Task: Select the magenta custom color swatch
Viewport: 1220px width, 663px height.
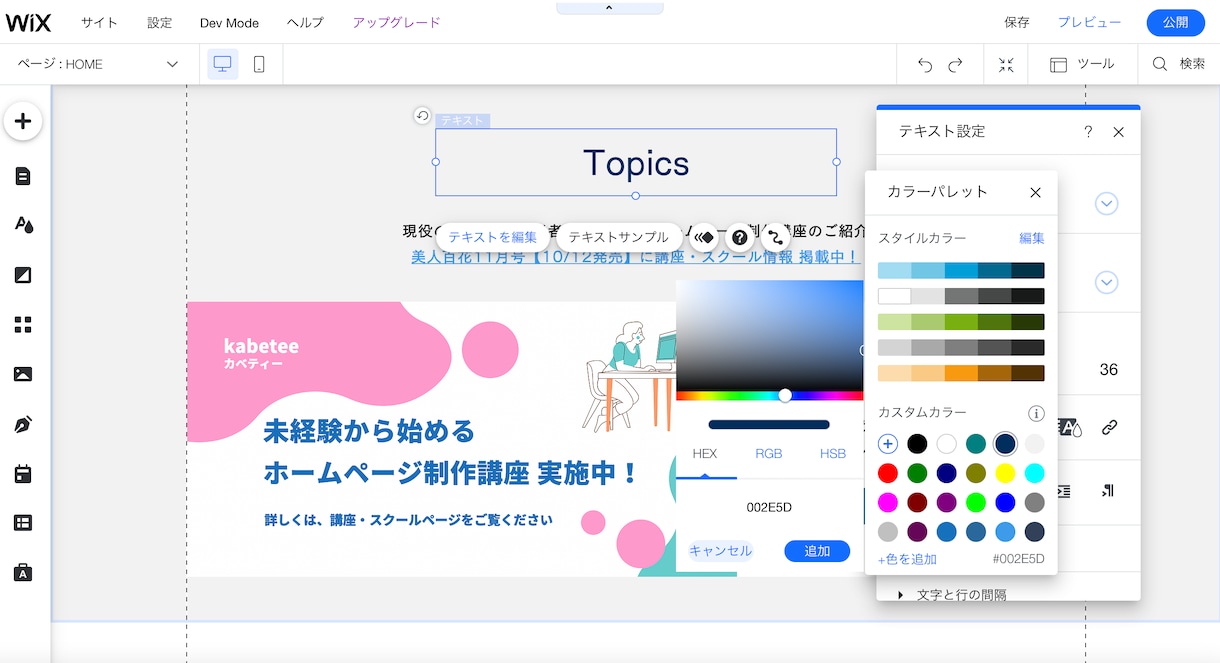Action: click(888, 502)
